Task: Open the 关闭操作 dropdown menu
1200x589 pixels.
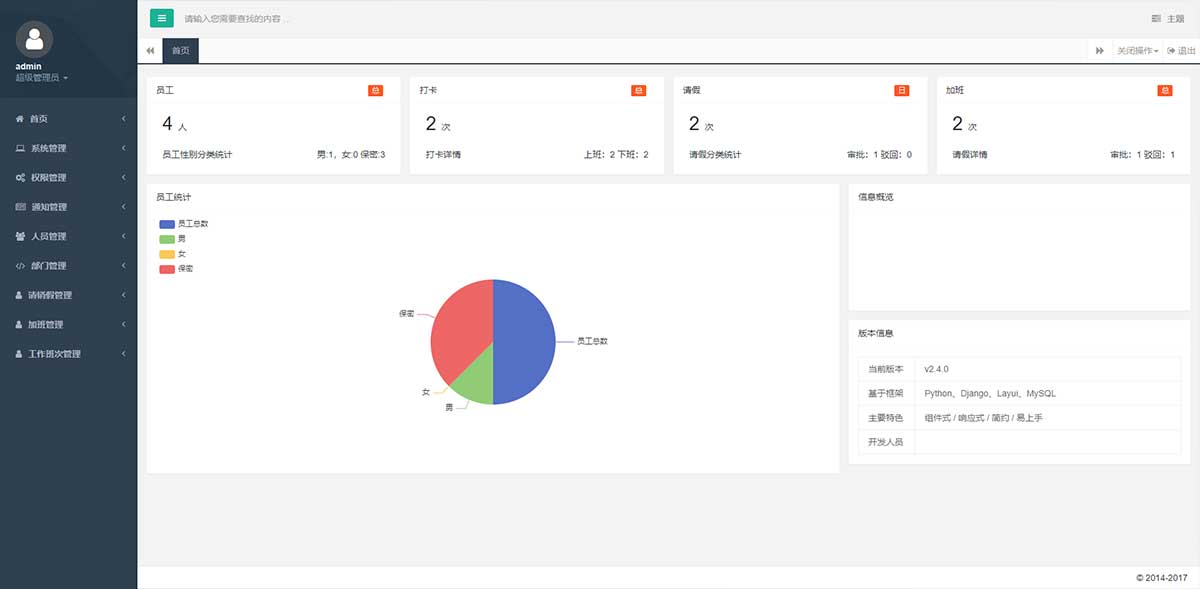Action: click(x=1137, y=50)
